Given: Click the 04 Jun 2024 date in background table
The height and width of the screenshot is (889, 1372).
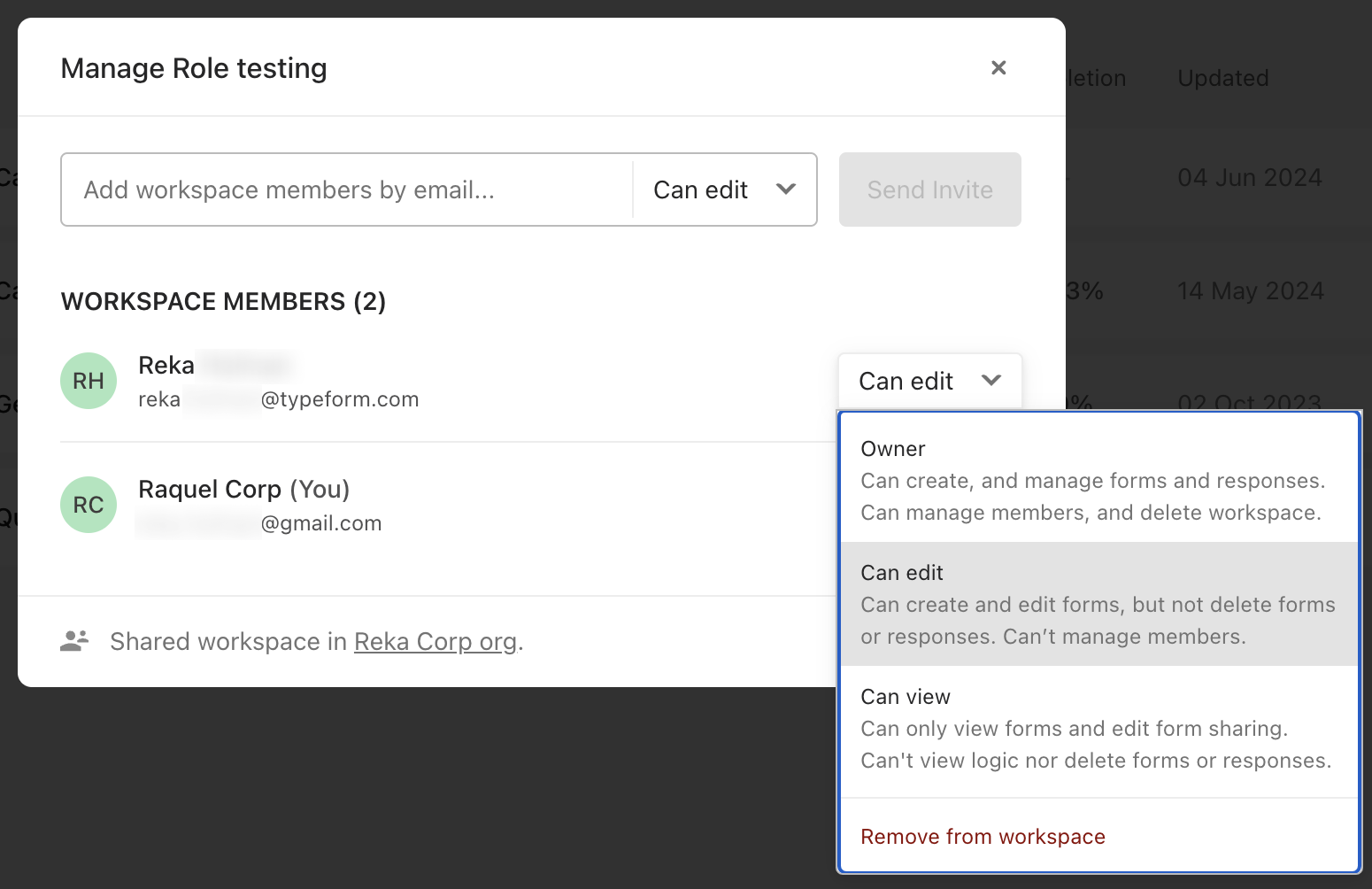Looking at the screenshot, I should point(1250,177).
